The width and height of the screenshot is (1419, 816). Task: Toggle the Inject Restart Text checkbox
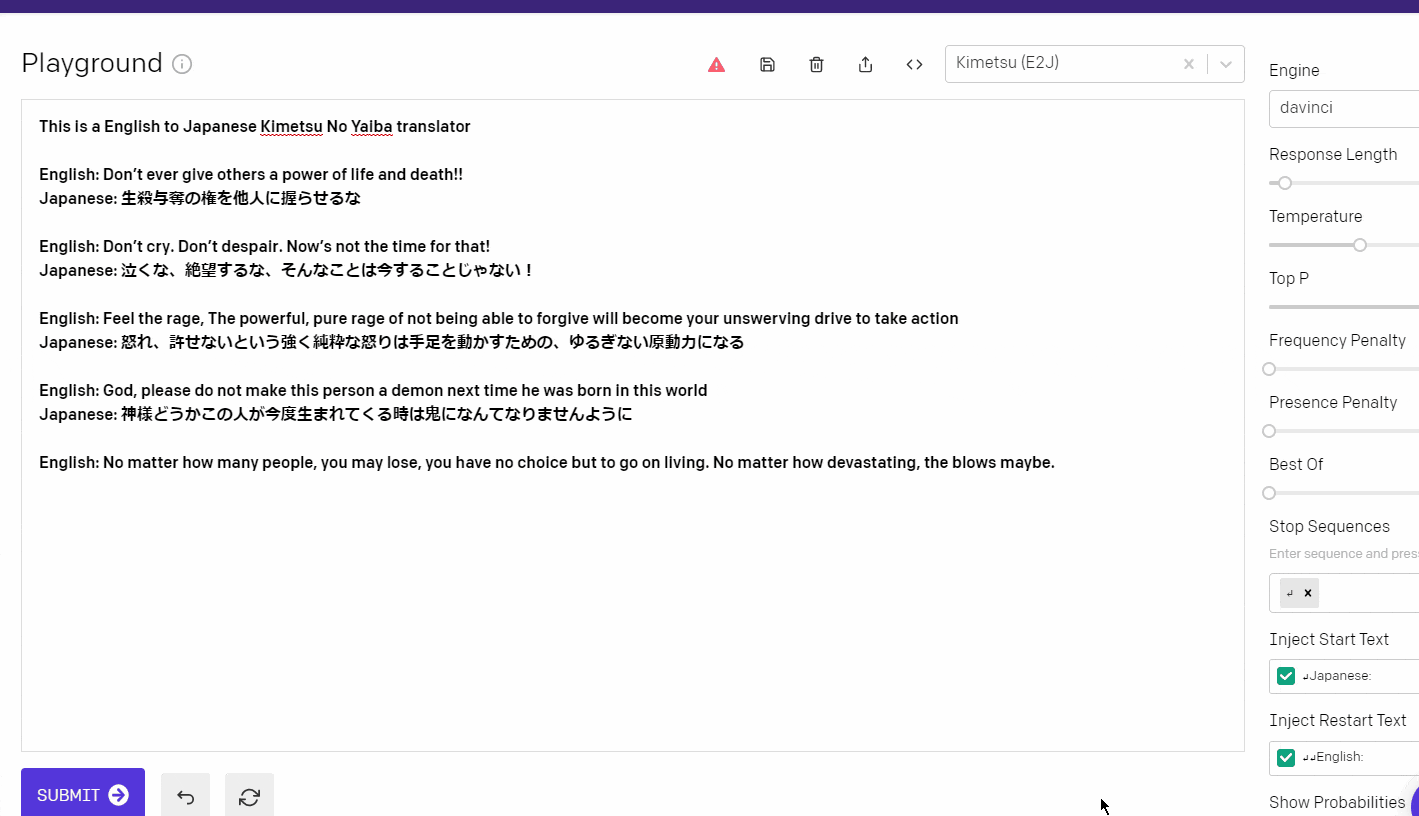(x=1286, y=757)
